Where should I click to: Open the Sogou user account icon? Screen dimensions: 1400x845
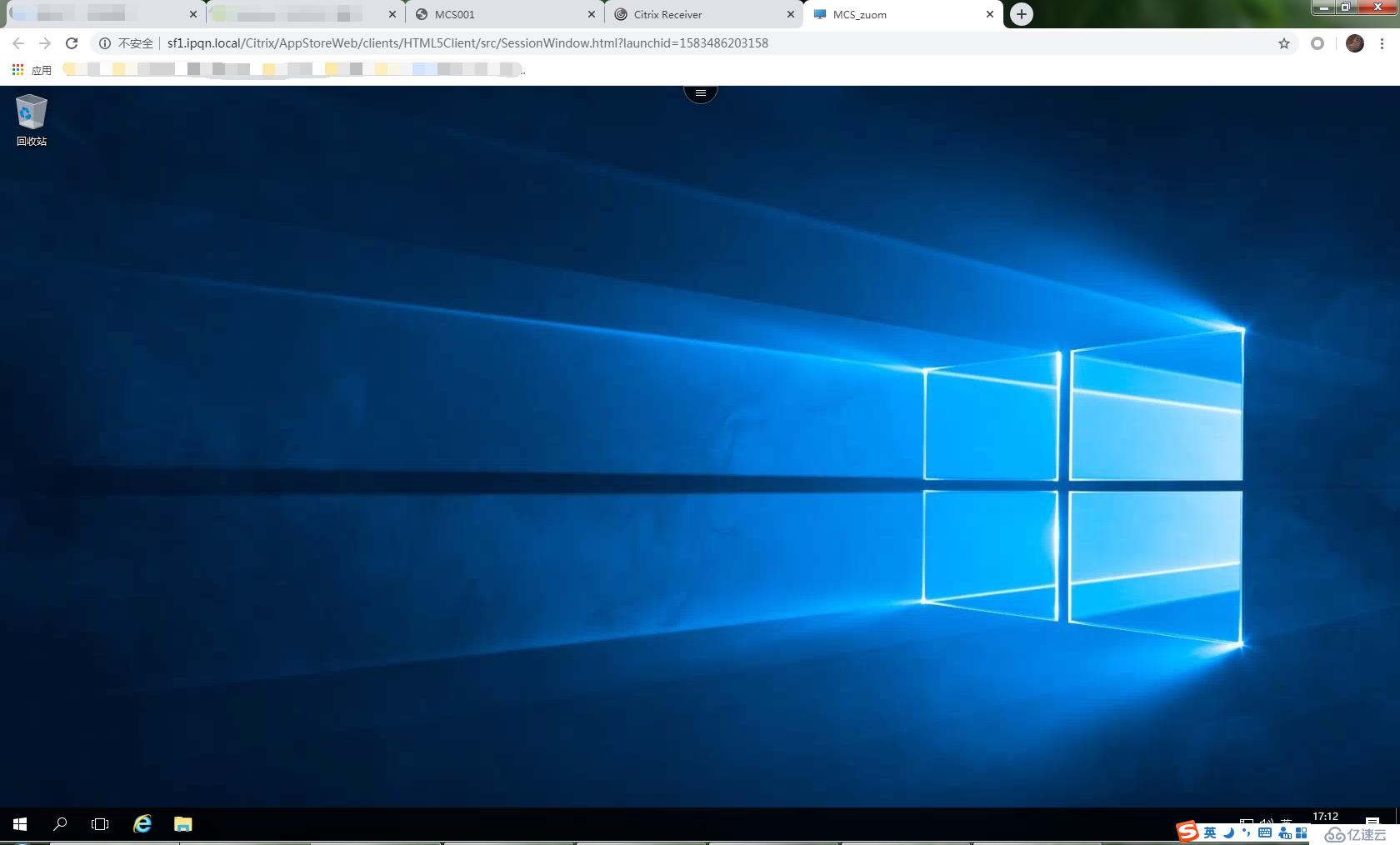(1284, 832)
